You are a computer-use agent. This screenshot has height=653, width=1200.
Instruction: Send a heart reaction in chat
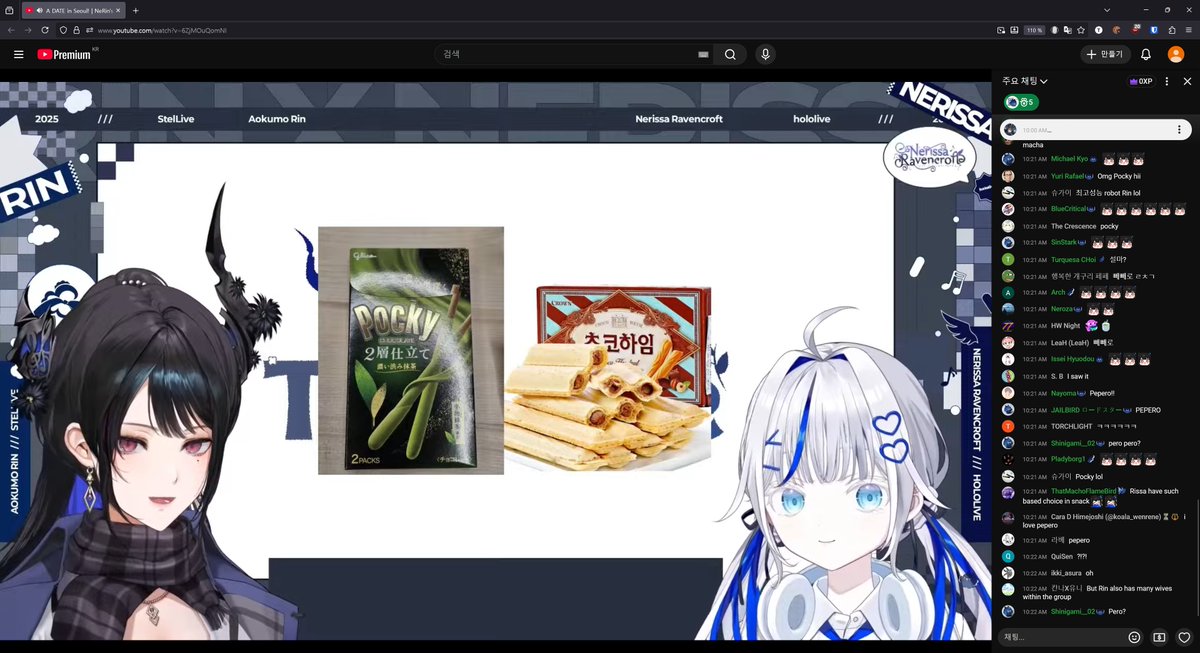tap(1184, 636)
